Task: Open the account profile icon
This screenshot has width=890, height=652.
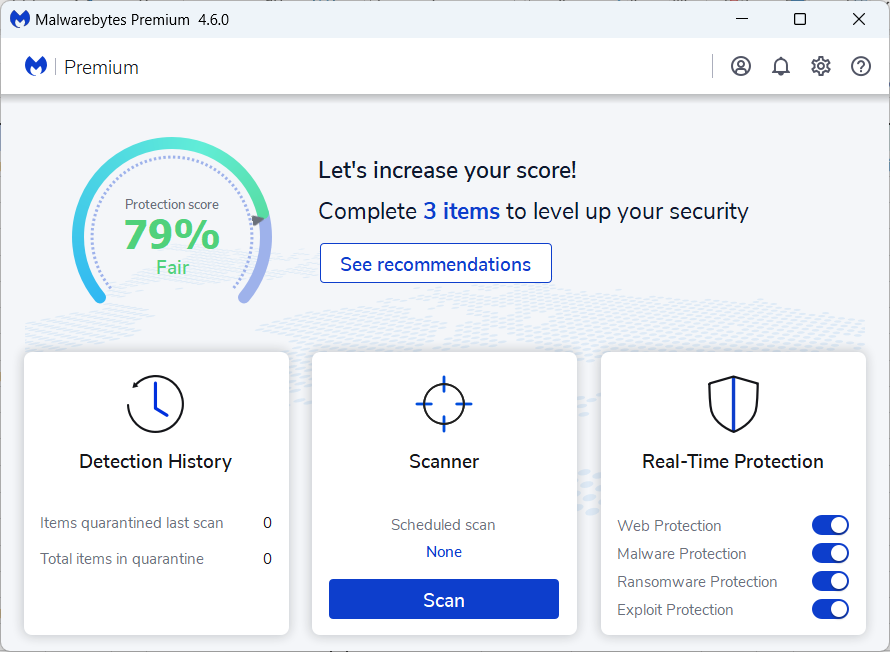Action: tap(741, 67)
